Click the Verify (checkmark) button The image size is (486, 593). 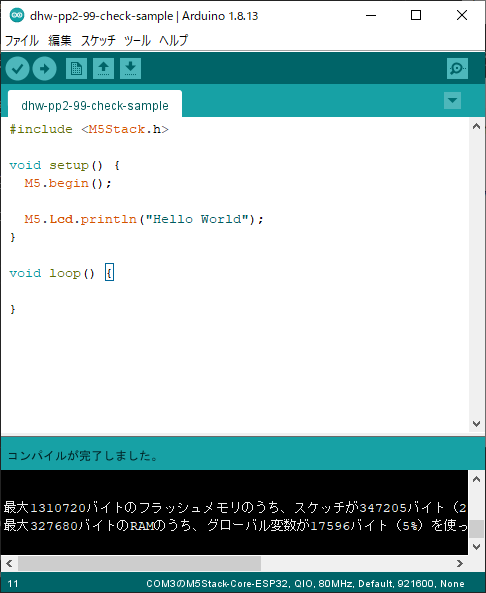(x=17, y=68)
